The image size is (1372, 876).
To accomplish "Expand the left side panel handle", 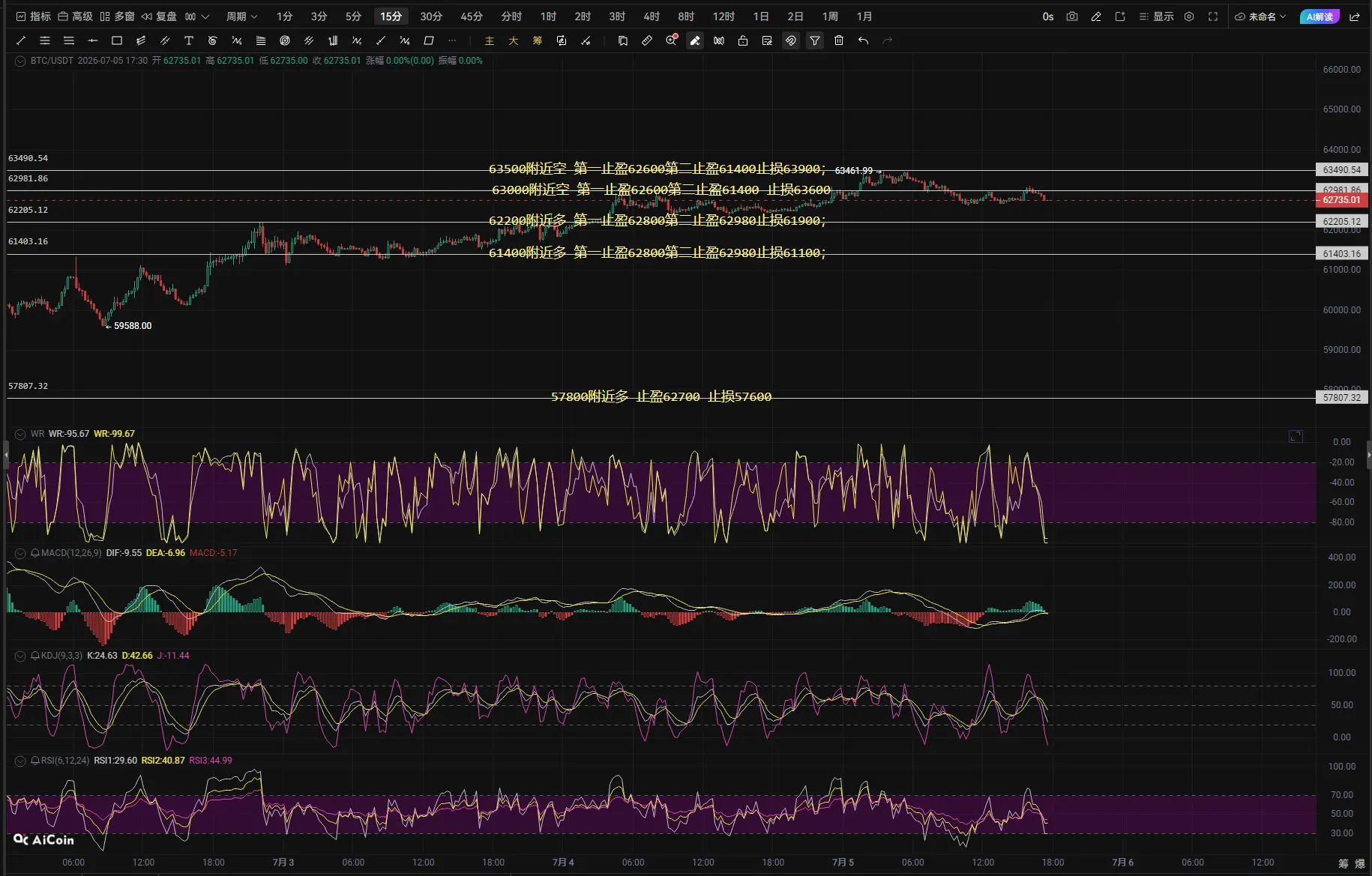I will point(6,455).
